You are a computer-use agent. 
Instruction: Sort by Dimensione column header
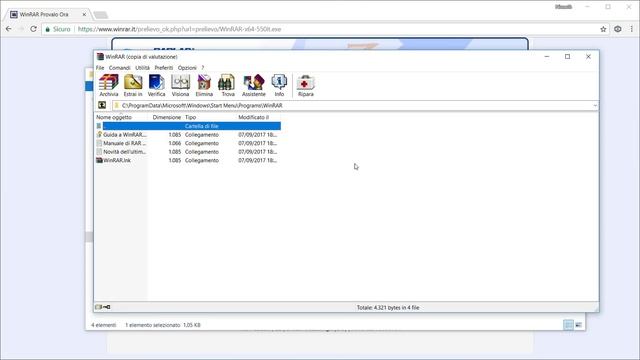pos(167,117)
